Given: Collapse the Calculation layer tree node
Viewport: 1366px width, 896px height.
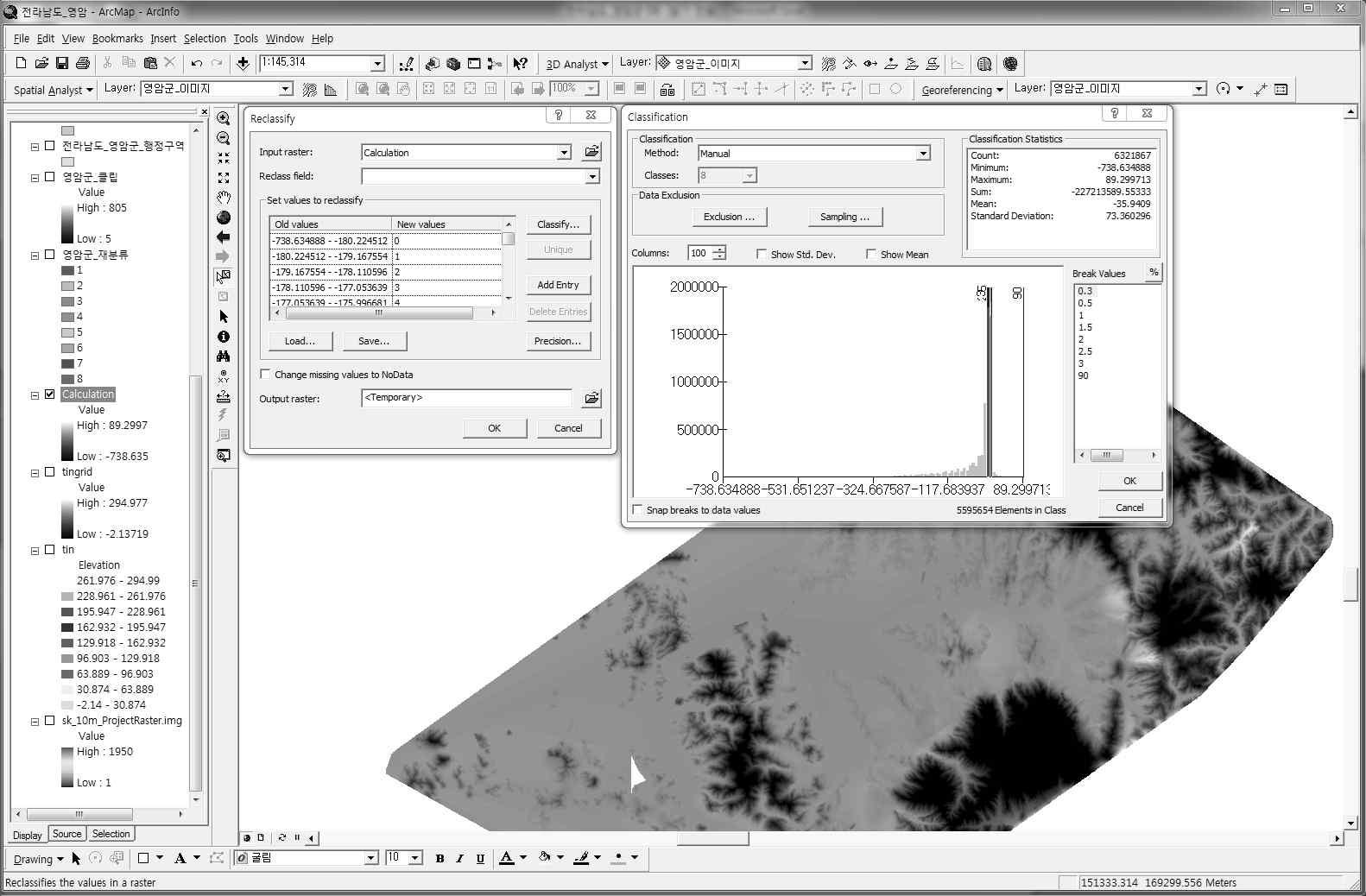Looking at the screenshot, I should (x=35, y=395).
